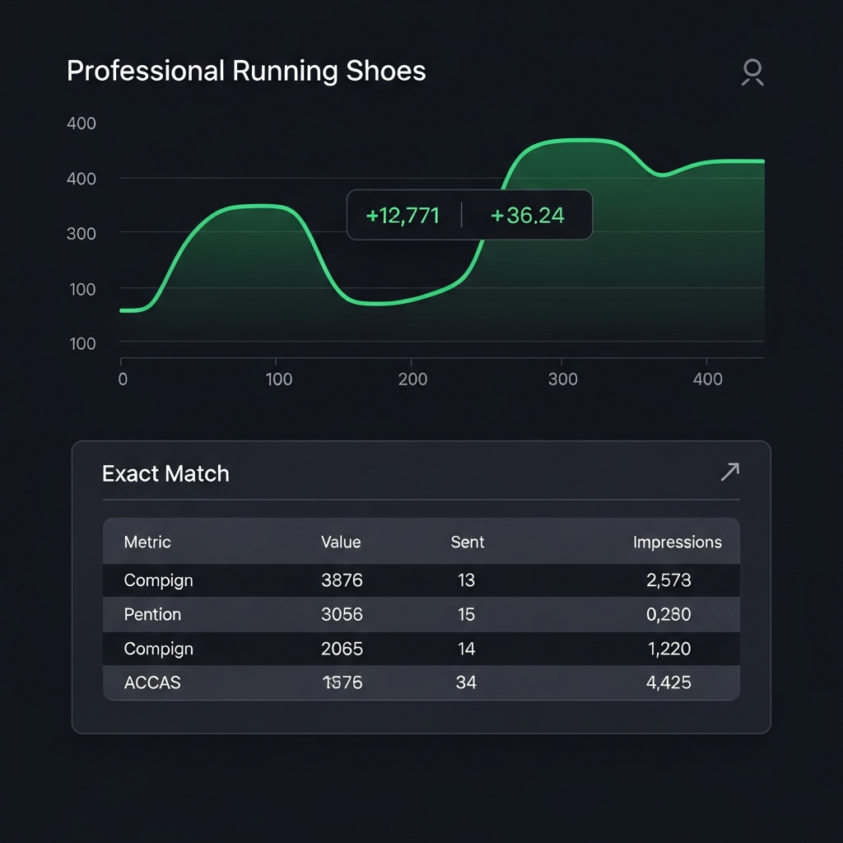
Task: Sort by the Value column header
Action: click(x=341, y=542)
